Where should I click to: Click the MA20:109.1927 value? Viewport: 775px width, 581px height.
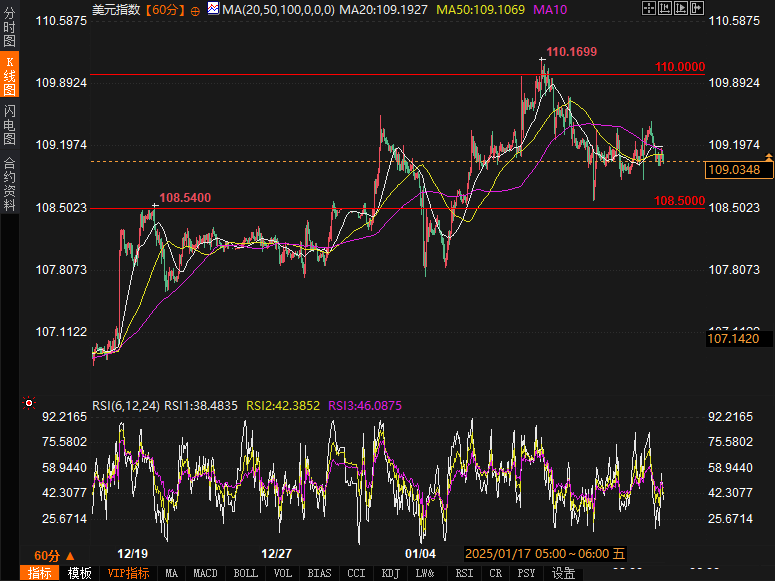pos(384,9)
